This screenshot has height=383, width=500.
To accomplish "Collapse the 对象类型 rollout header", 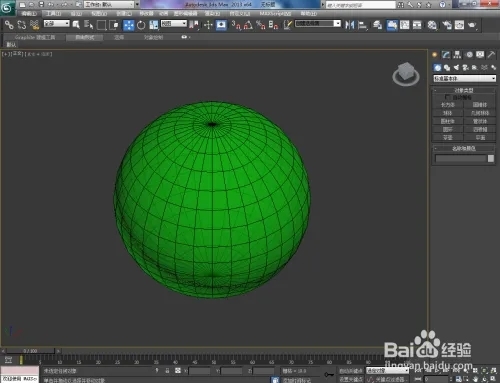I will click(x=464, y=90).
